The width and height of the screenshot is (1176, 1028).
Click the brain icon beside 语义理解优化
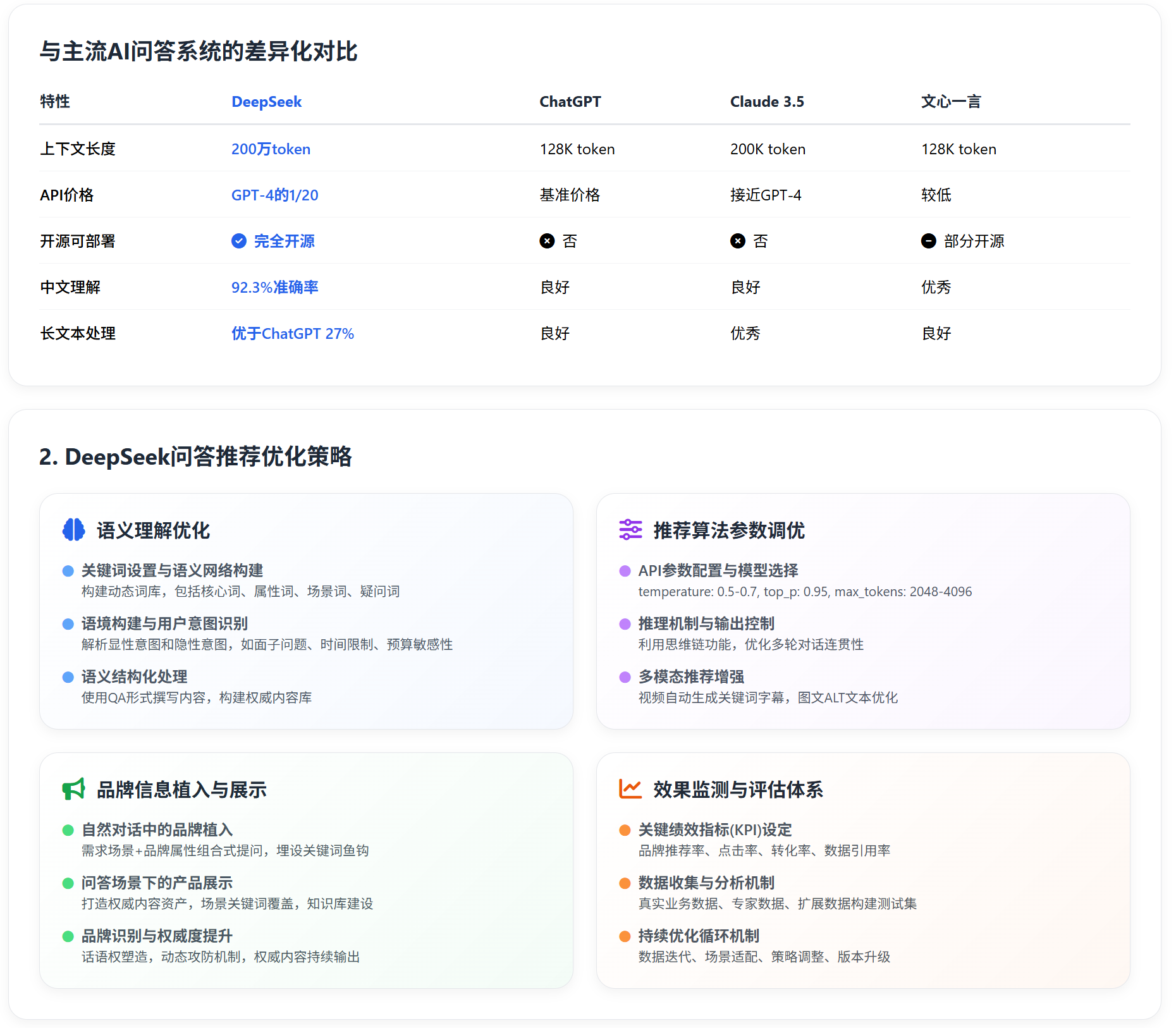(74, 530)
